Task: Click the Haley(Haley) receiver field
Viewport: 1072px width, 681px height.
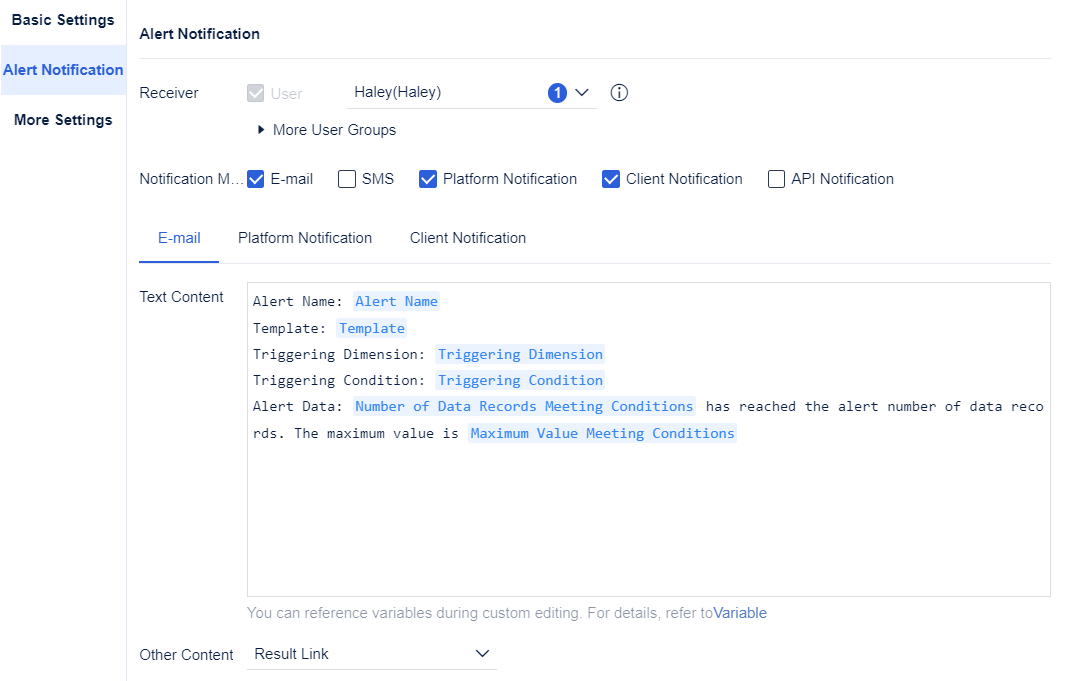Action: 472,92
